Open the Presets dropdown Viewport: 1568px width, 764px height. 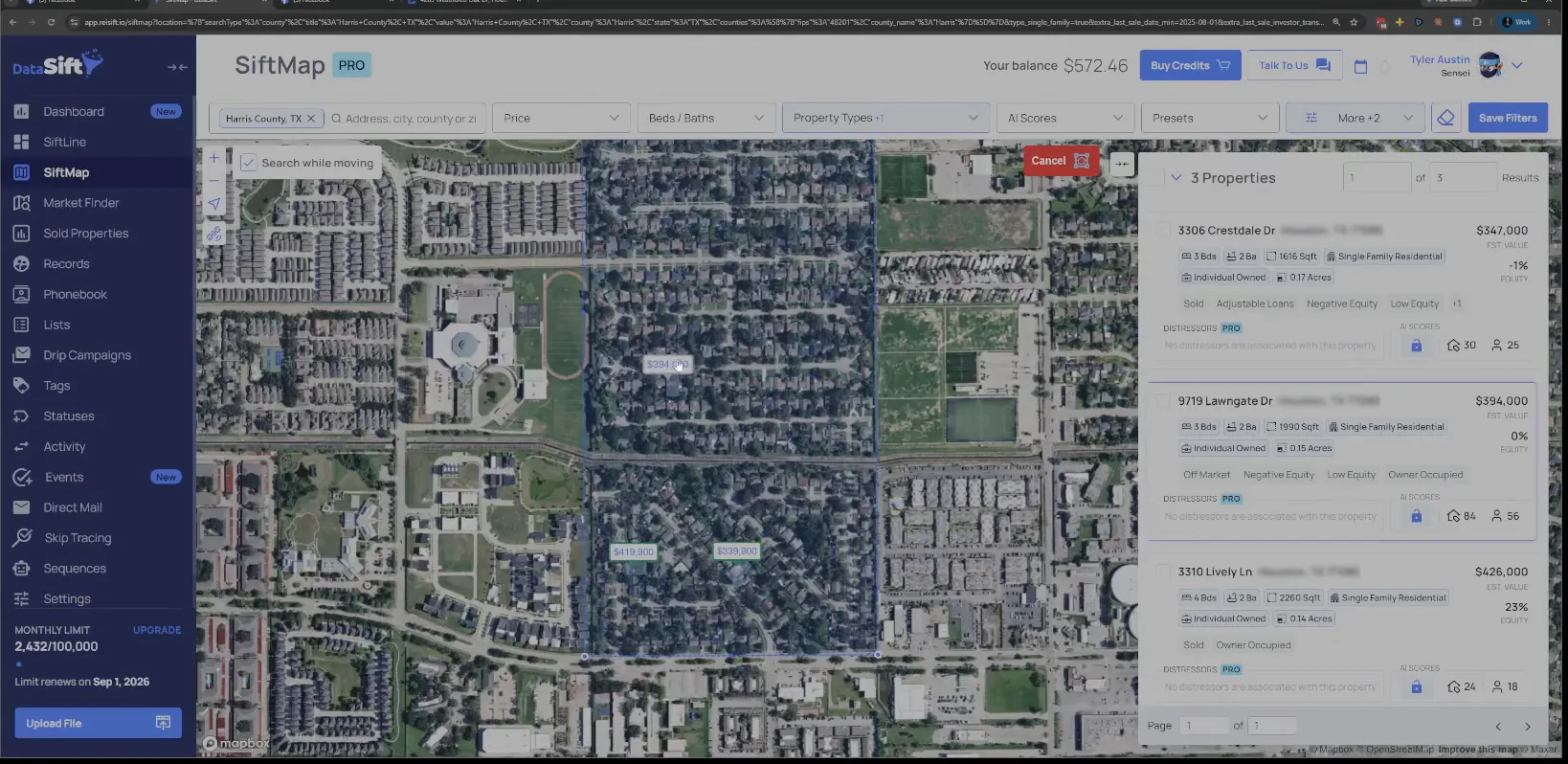(1210, 118)
